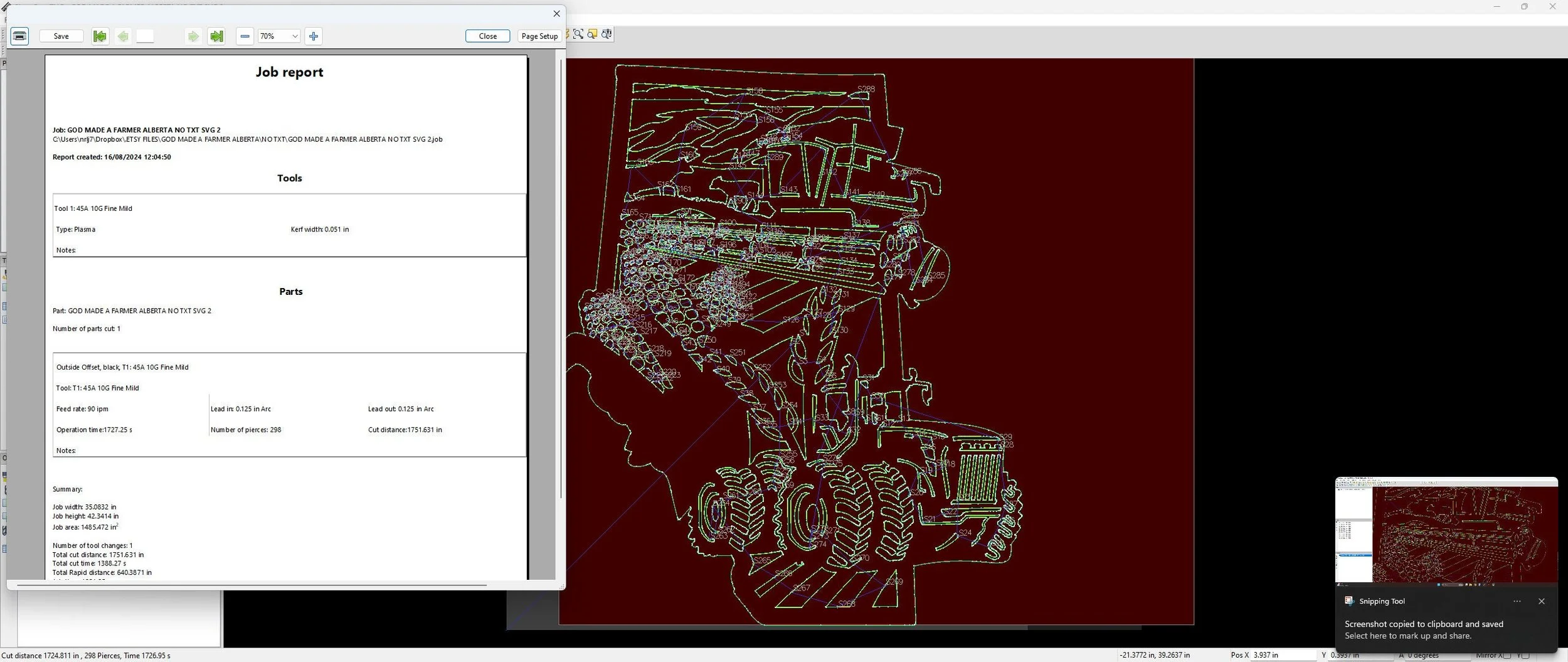Image resolution: width=1568 pixels, height=662 pixels.
Task: Click the 'Kerf width: 0.051 in' text
Action: (320, 229)
